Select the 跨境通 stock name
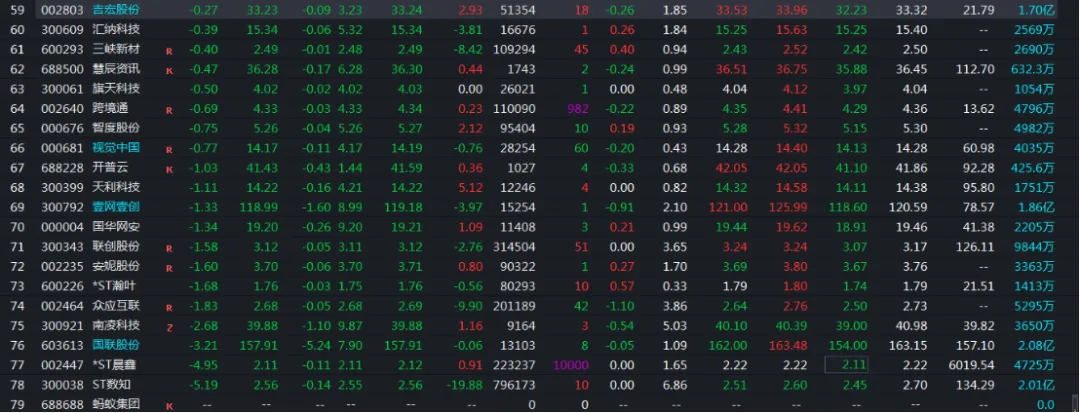1080x413 pixels. pos(110,108)
